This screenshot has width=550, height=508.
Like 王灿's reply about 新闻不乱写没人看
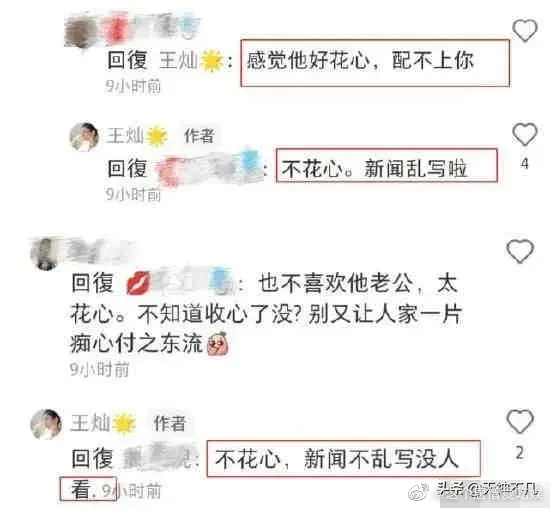click(x=520, y=421)
